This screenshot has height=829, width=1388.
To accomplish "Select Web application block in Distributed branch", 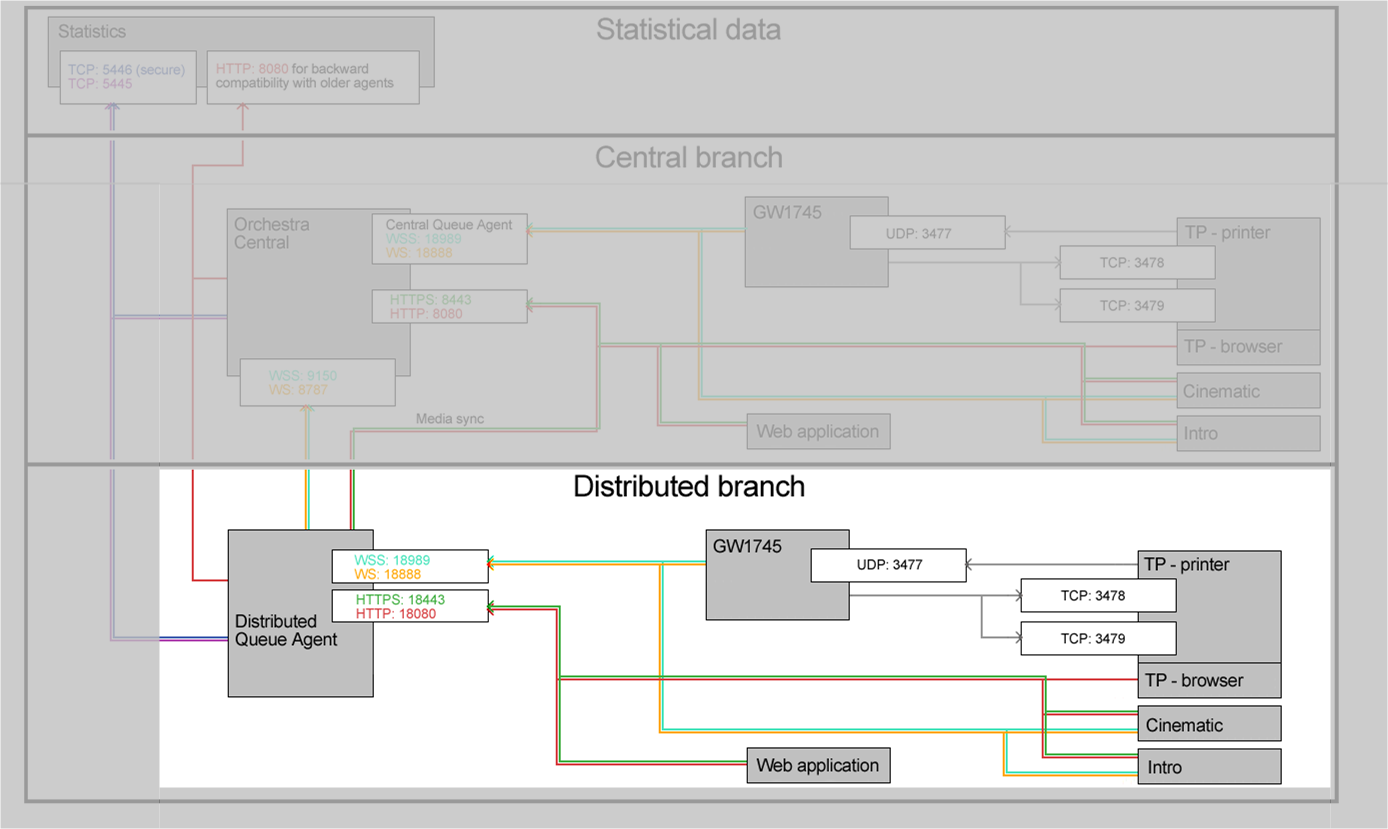I will click(817, 766).
